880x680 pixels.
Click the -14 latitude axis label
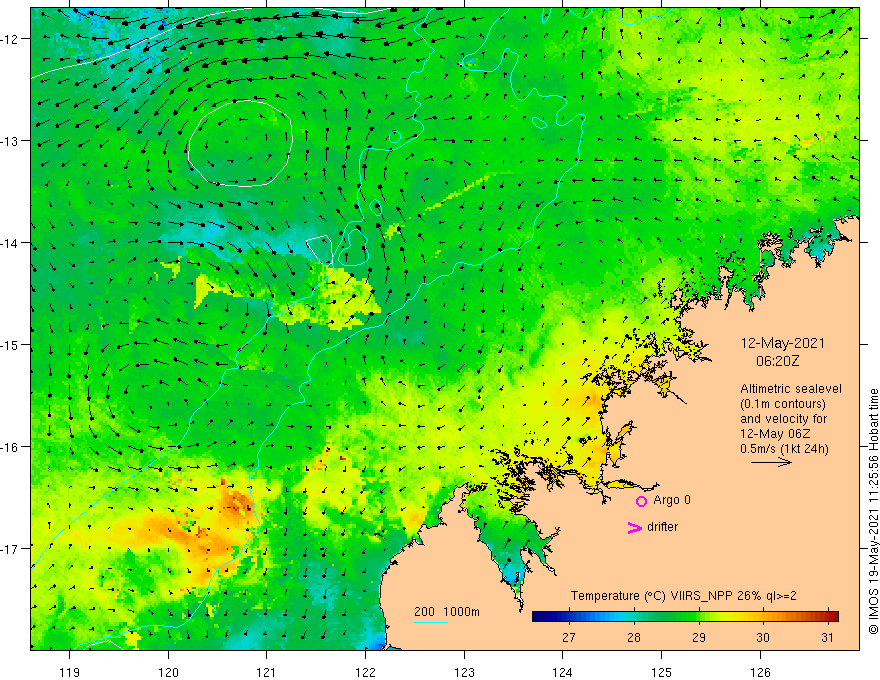10,243
